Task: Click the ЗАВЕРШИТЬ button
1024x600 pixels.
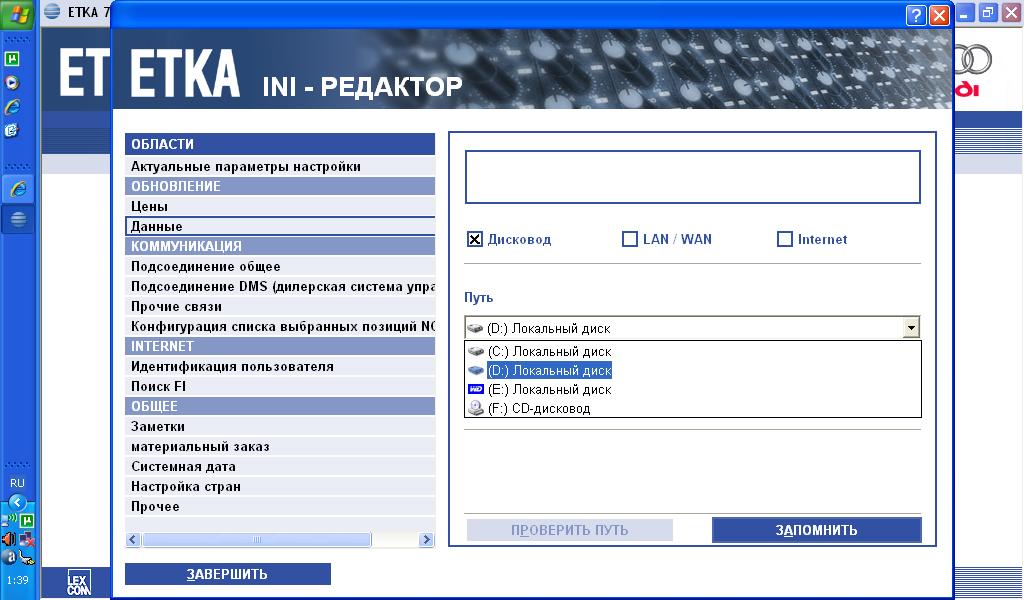Action: click(227, 574)
